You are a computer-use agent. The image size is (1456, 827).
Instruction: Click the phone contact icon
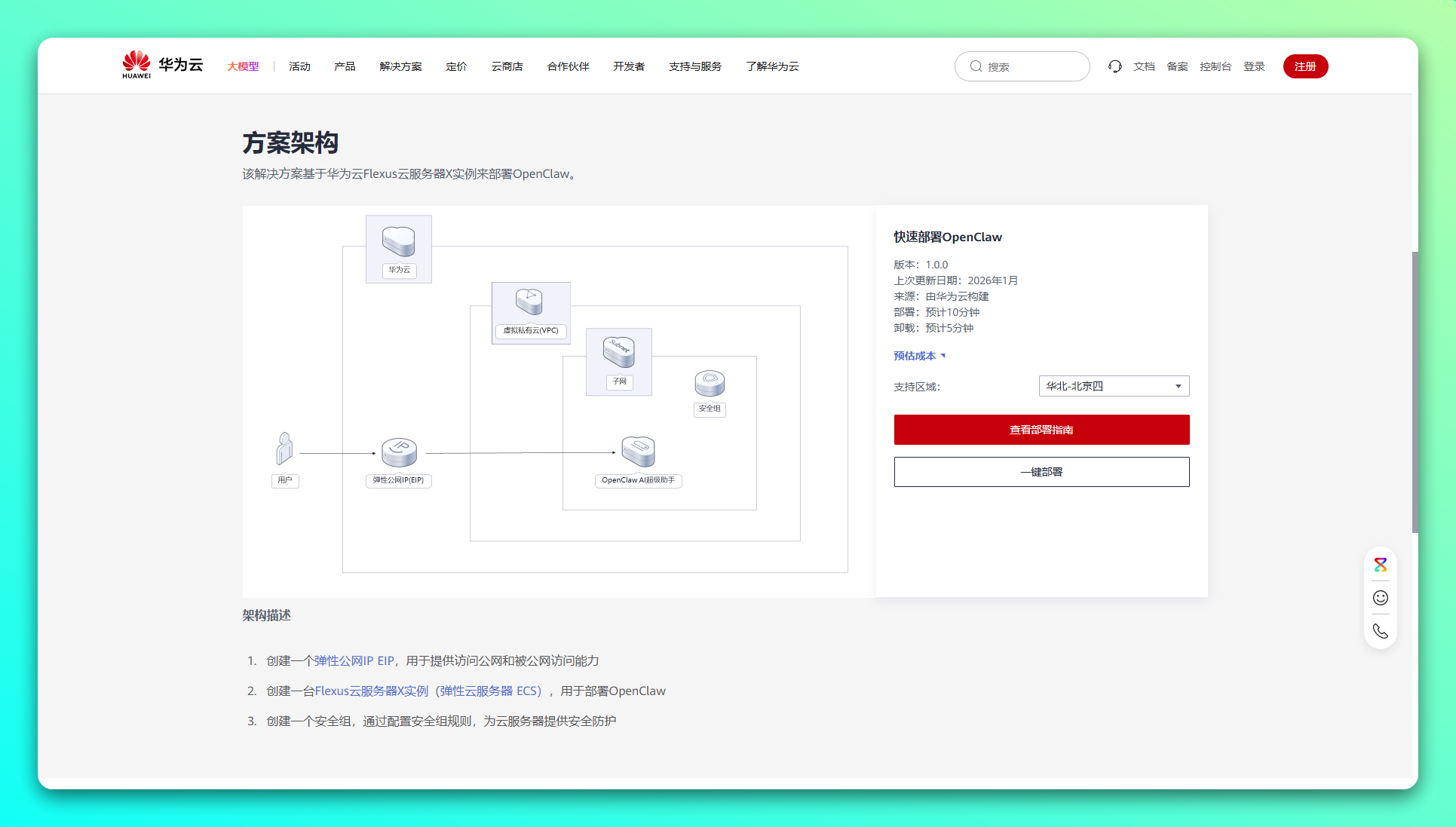pyautogui.click(x=1380, y=631)
